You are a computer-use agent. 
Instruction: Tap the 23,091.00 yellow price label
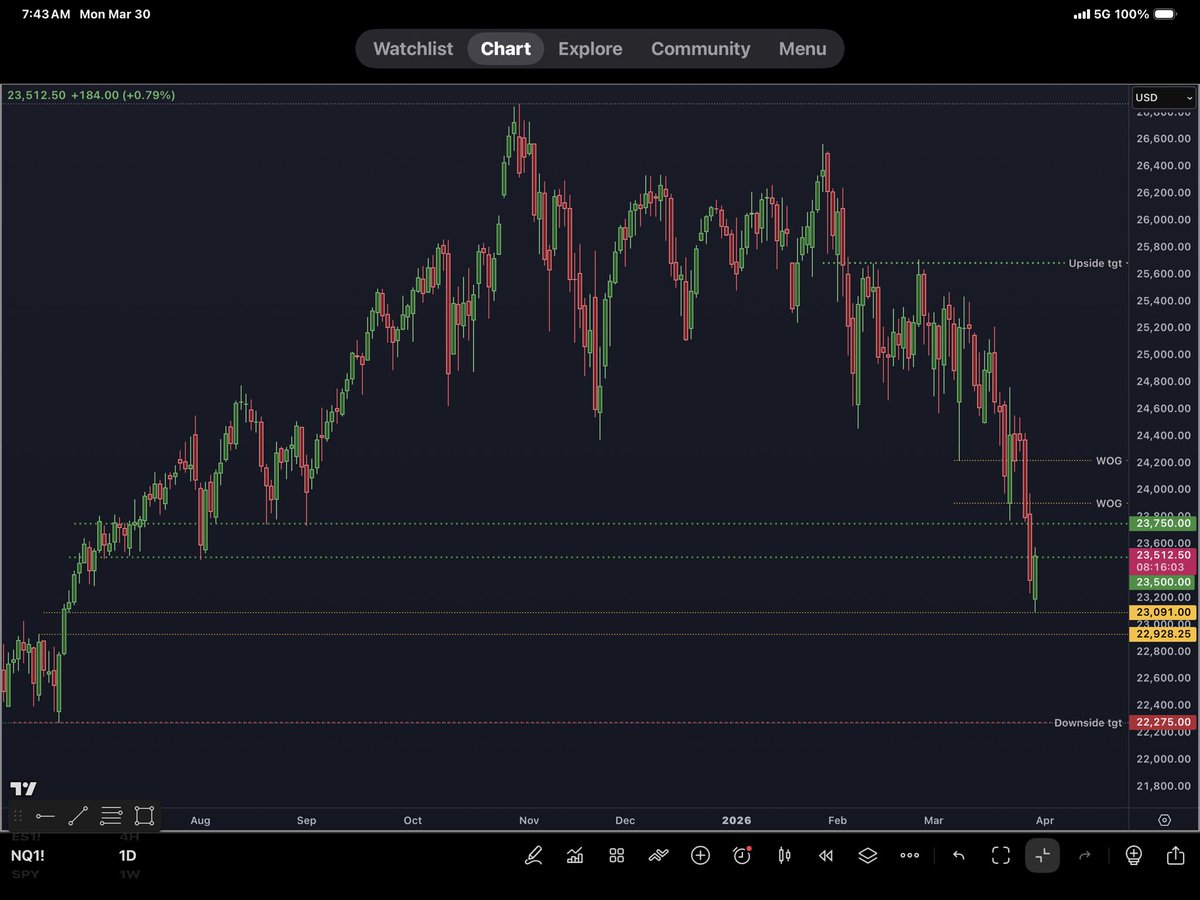pos(1161,612)
